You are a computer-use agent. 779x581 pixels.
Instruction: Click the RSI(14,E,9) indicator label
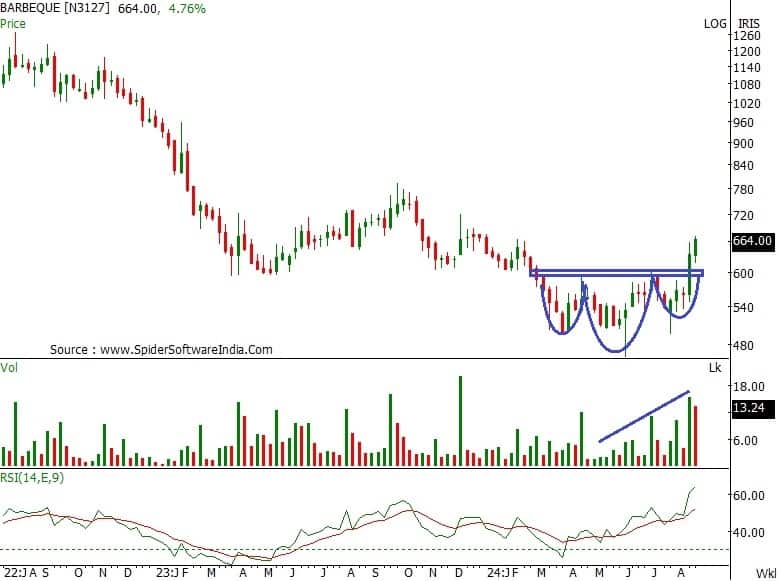click(39, 476)
